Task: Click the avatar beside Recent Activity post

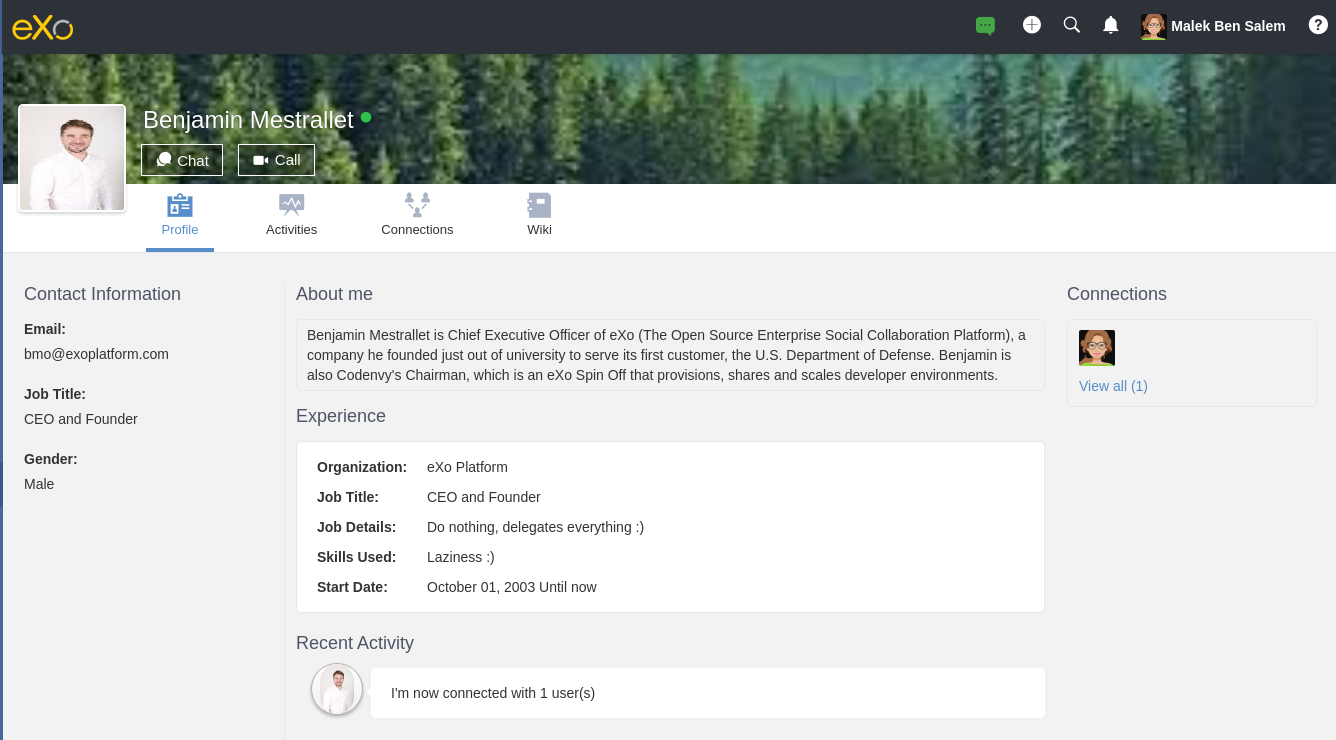Action: 337,690
